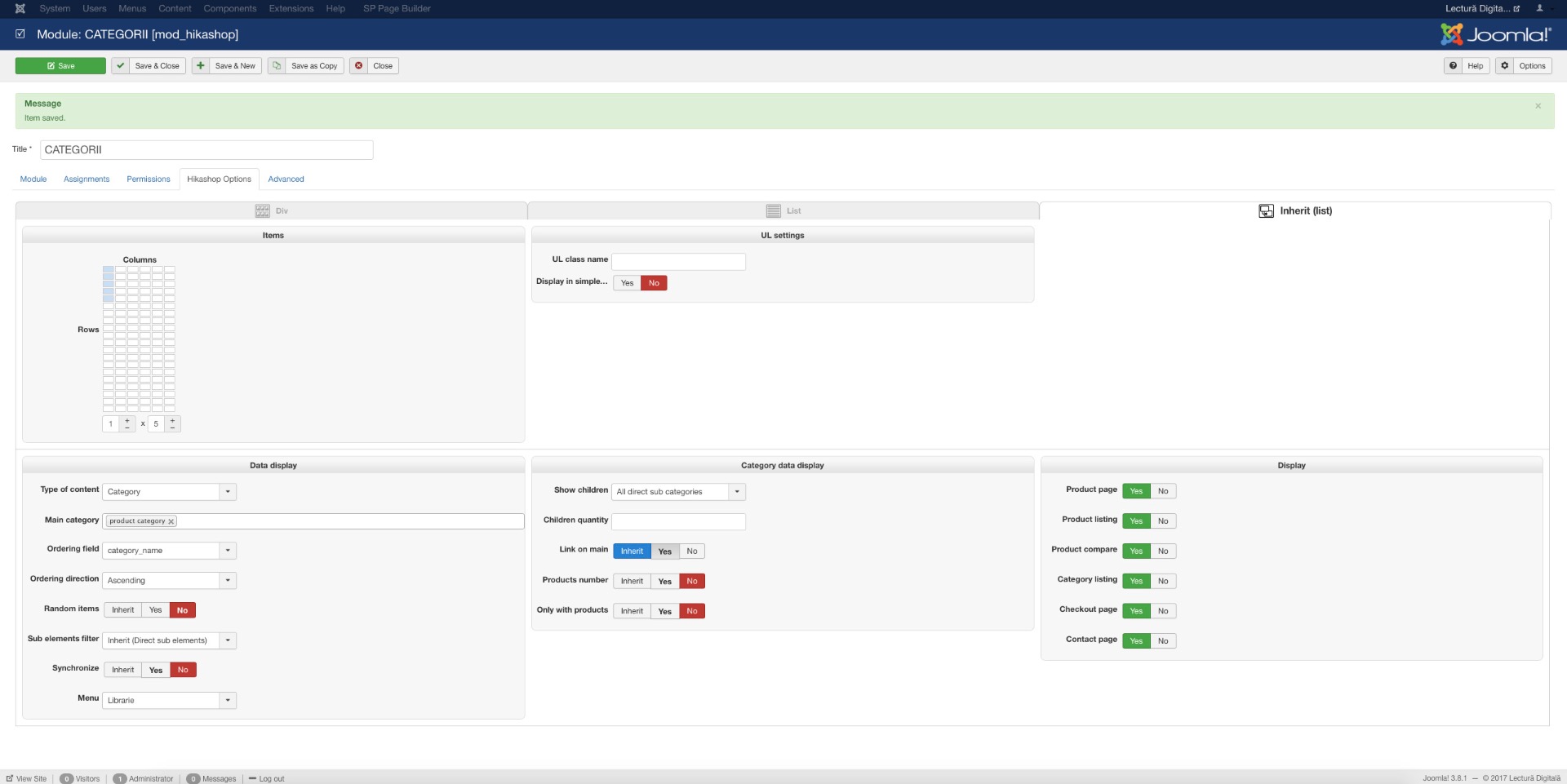The image size is (1567, 784).
Task: Open the Content menu
Action: click(x=175, y=8)
